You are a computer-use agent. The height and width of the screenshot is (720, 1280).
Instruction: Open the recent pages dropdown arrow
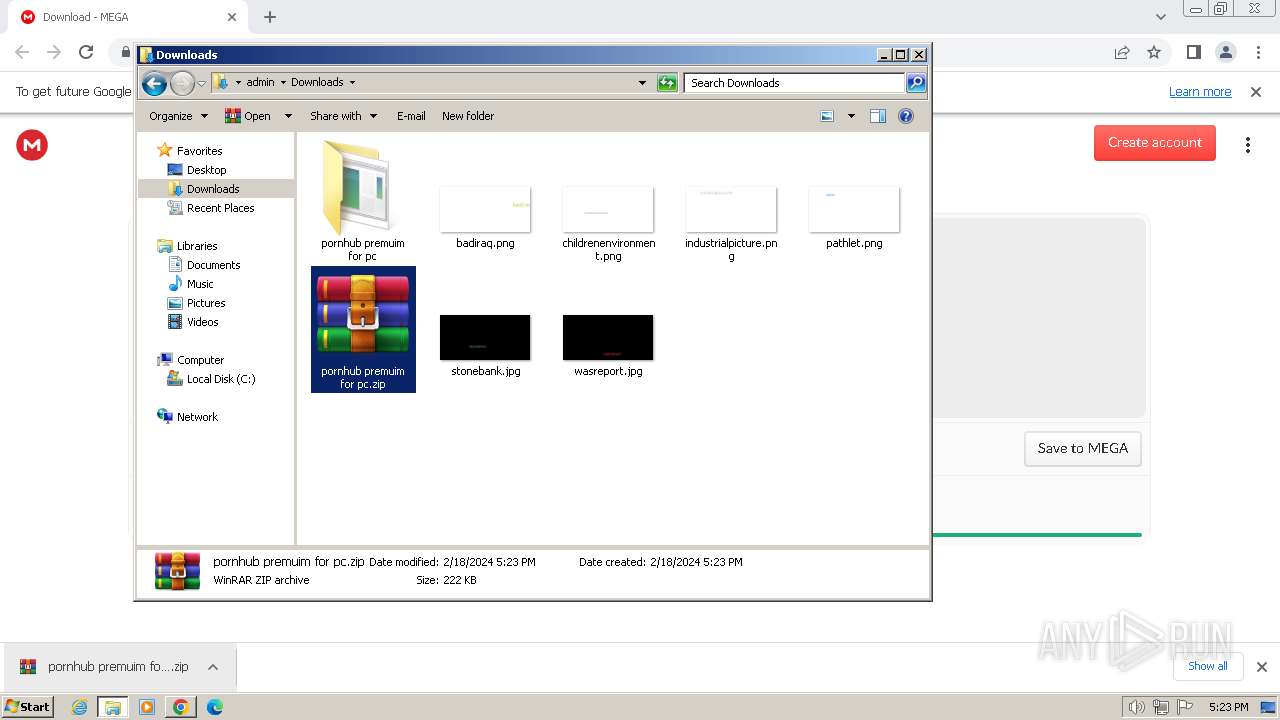click(201, 83)
